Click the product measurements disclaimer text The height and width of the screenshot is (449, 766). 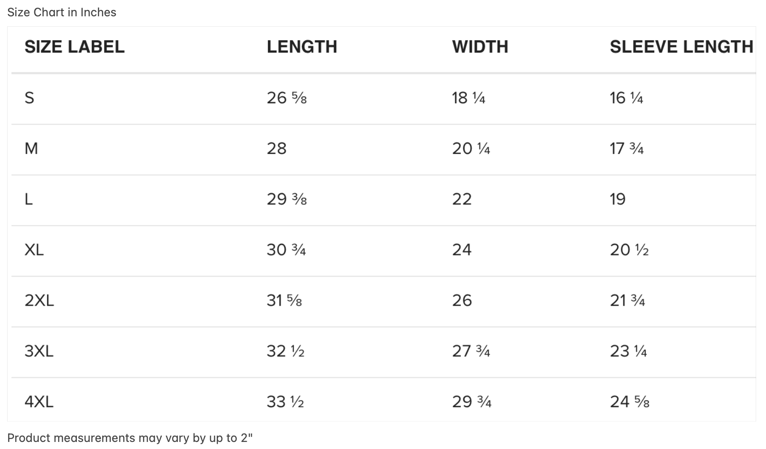tap(130, 438)
